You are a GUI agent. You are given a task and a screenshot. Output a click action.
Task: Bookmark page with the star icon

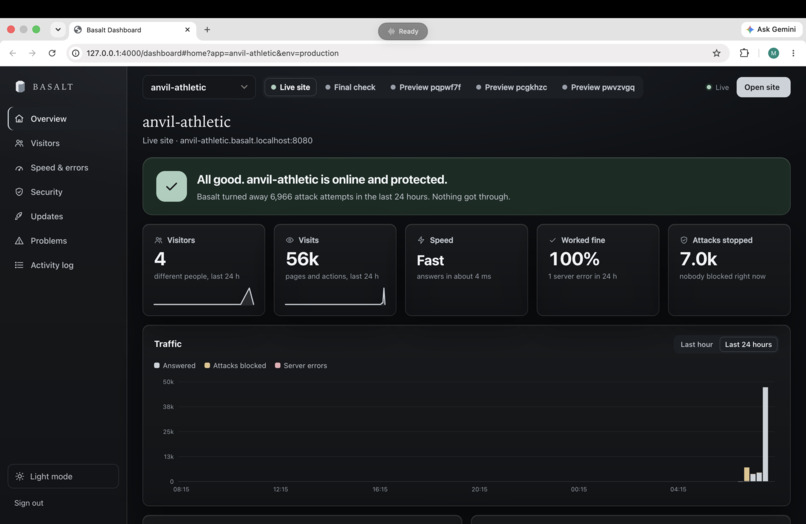point(716,53)
